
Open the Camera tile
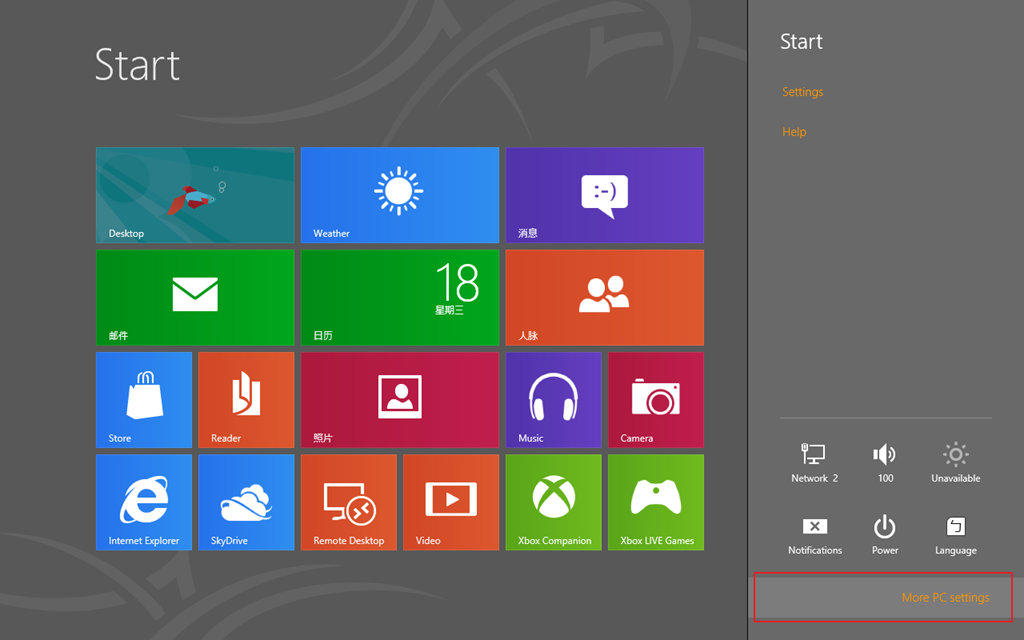[x=656, y=400]
